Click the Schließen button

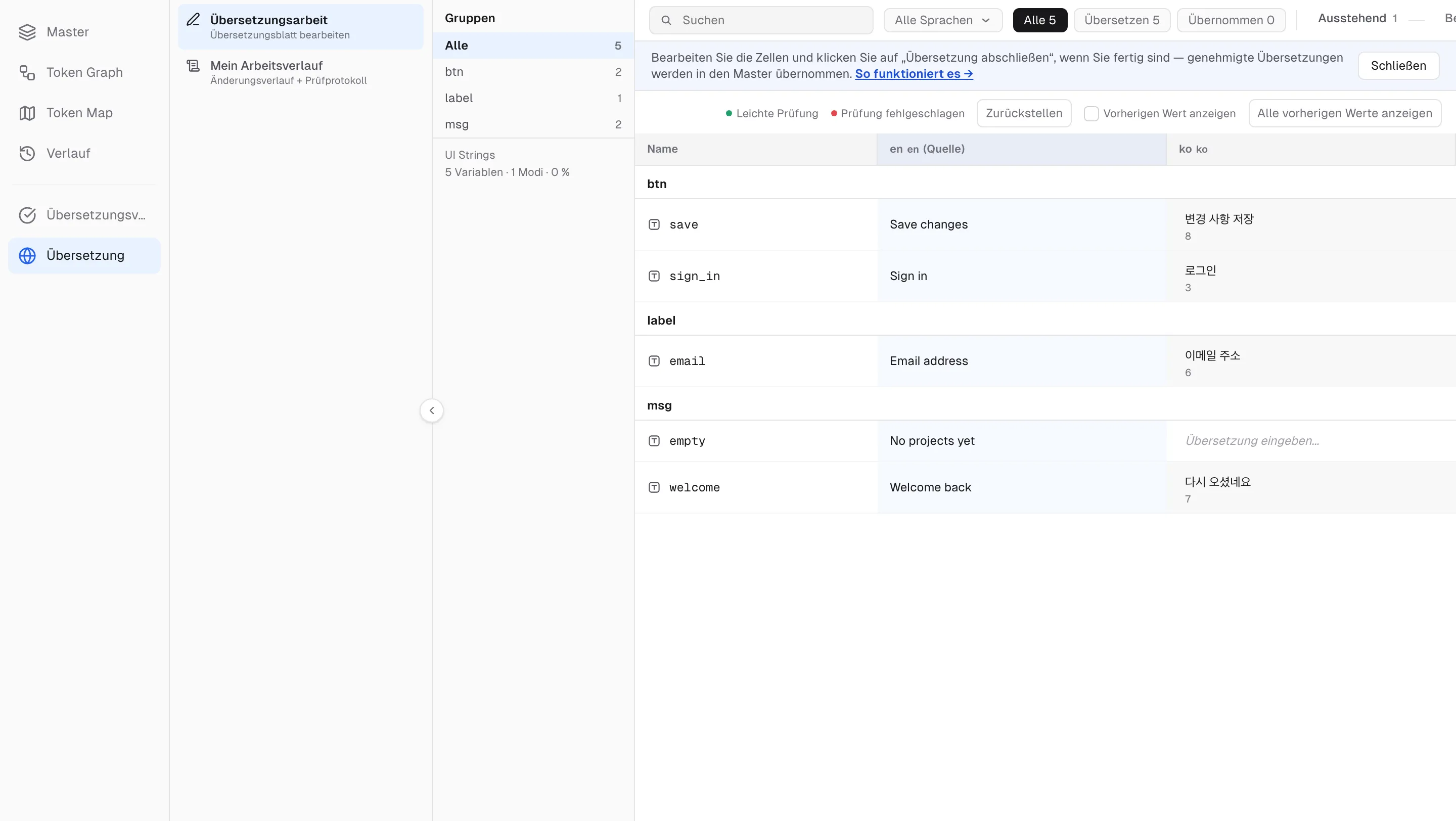tap(1398, 66)
